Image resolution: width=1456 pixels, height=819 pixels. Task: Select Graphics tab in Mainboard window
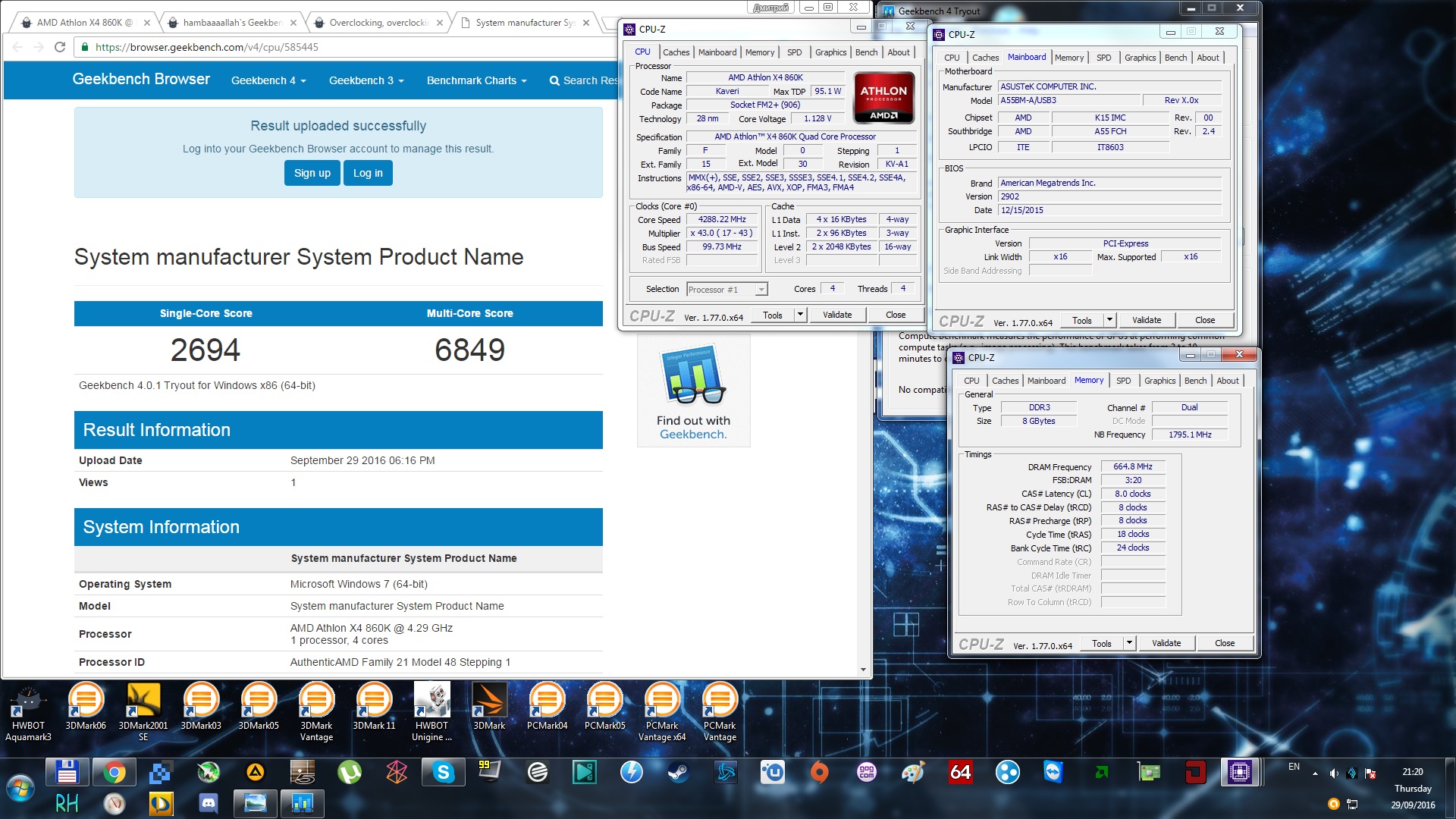1140,58
